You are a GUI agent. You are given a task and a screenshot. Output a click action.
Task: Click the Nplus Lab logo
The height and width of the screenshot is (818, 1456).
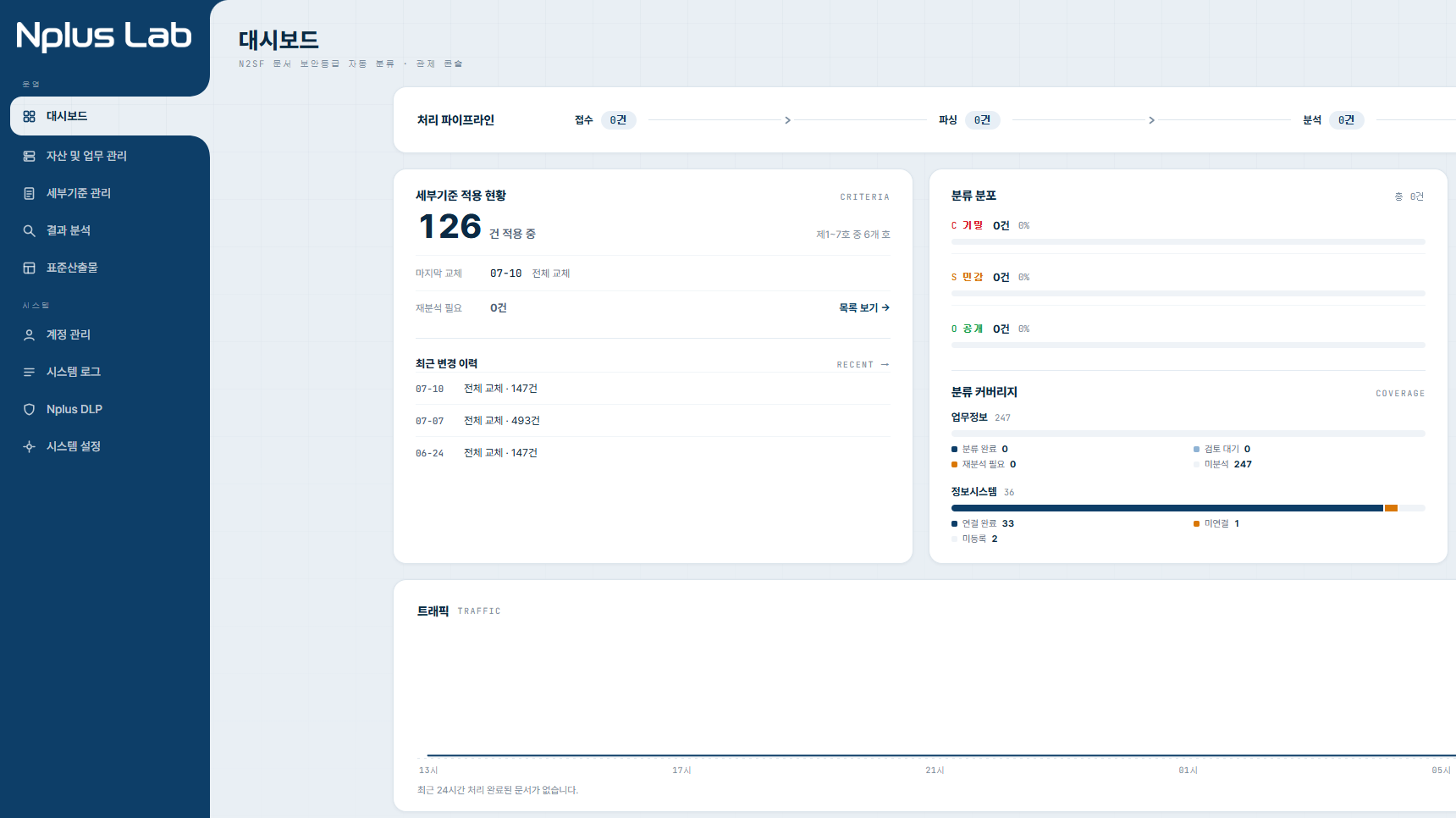point(104,36)
